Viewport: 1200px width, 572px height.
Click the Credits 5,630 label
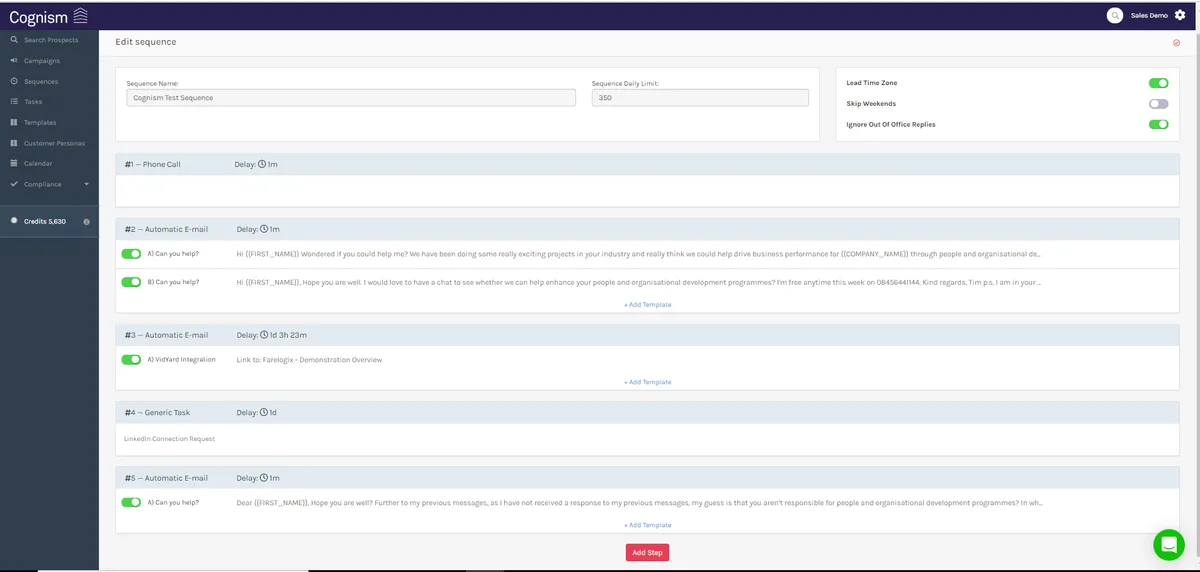[x=45, y=221]
